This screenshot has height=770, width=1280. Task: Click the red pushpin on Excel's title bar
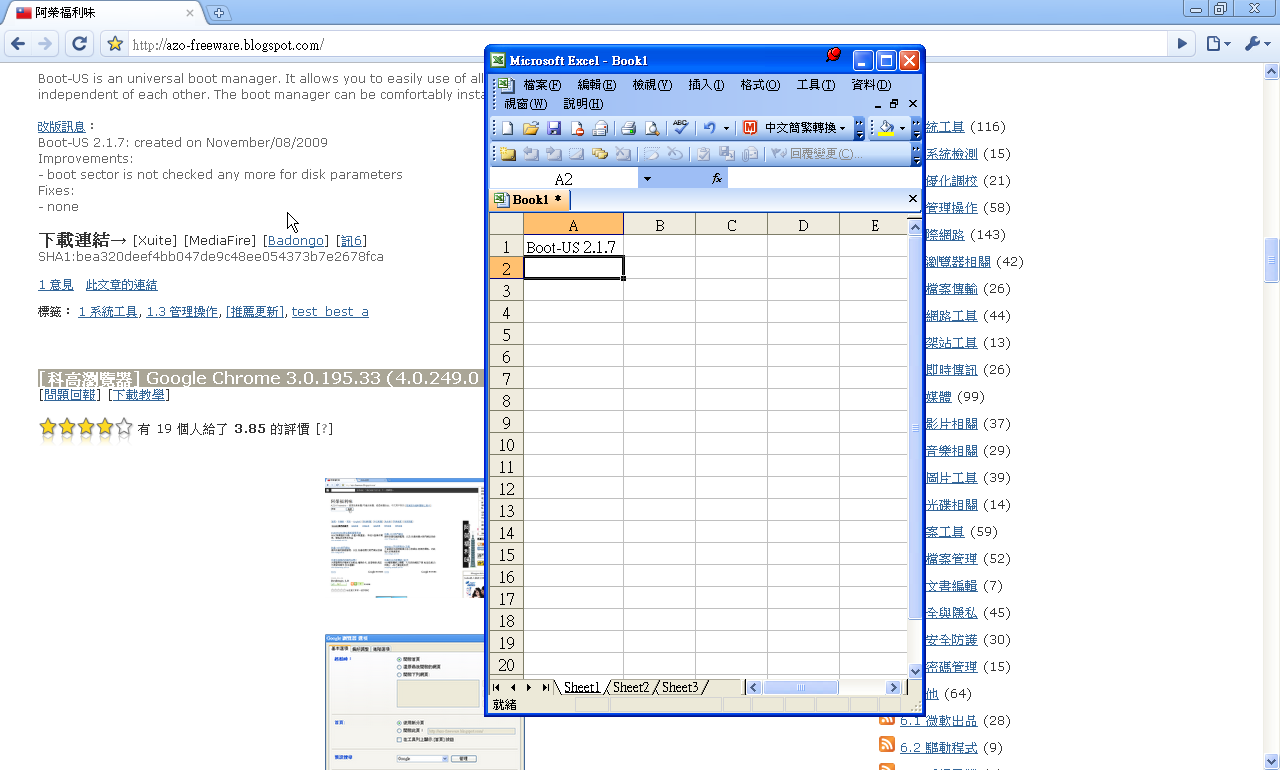(x=832, y=55)
